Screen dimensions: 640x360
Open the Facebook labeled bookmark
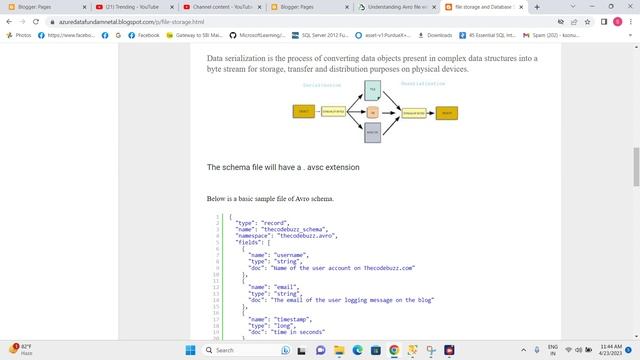tap(144, 35)
